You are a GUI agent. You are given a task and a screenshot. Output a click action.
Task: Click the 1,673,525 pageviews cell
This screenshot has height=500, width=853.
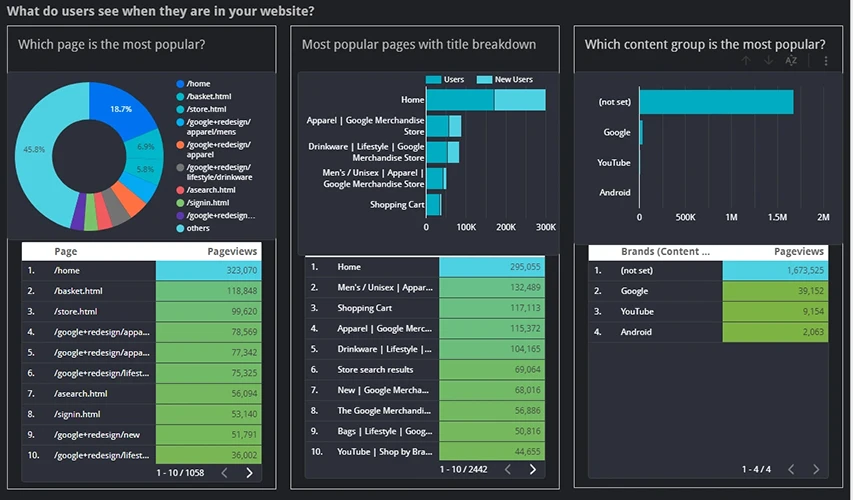(776, 270)
